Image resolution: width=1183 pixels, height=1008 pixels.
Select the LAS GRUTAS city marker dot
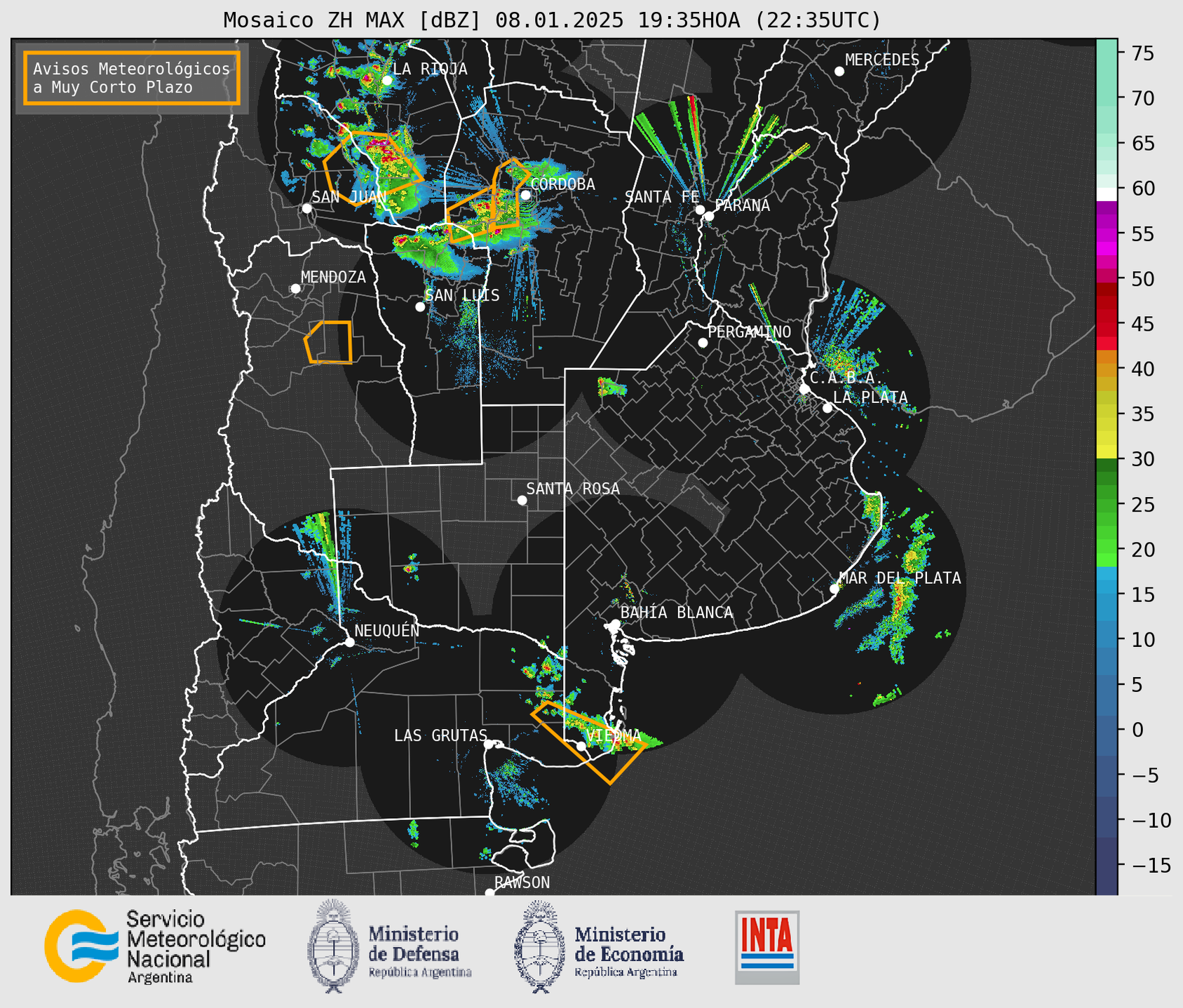(489, 744)
